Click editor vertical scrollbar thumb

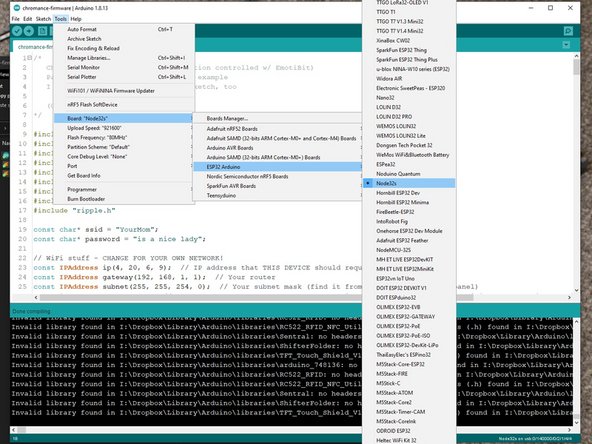[x=576, y=68]
